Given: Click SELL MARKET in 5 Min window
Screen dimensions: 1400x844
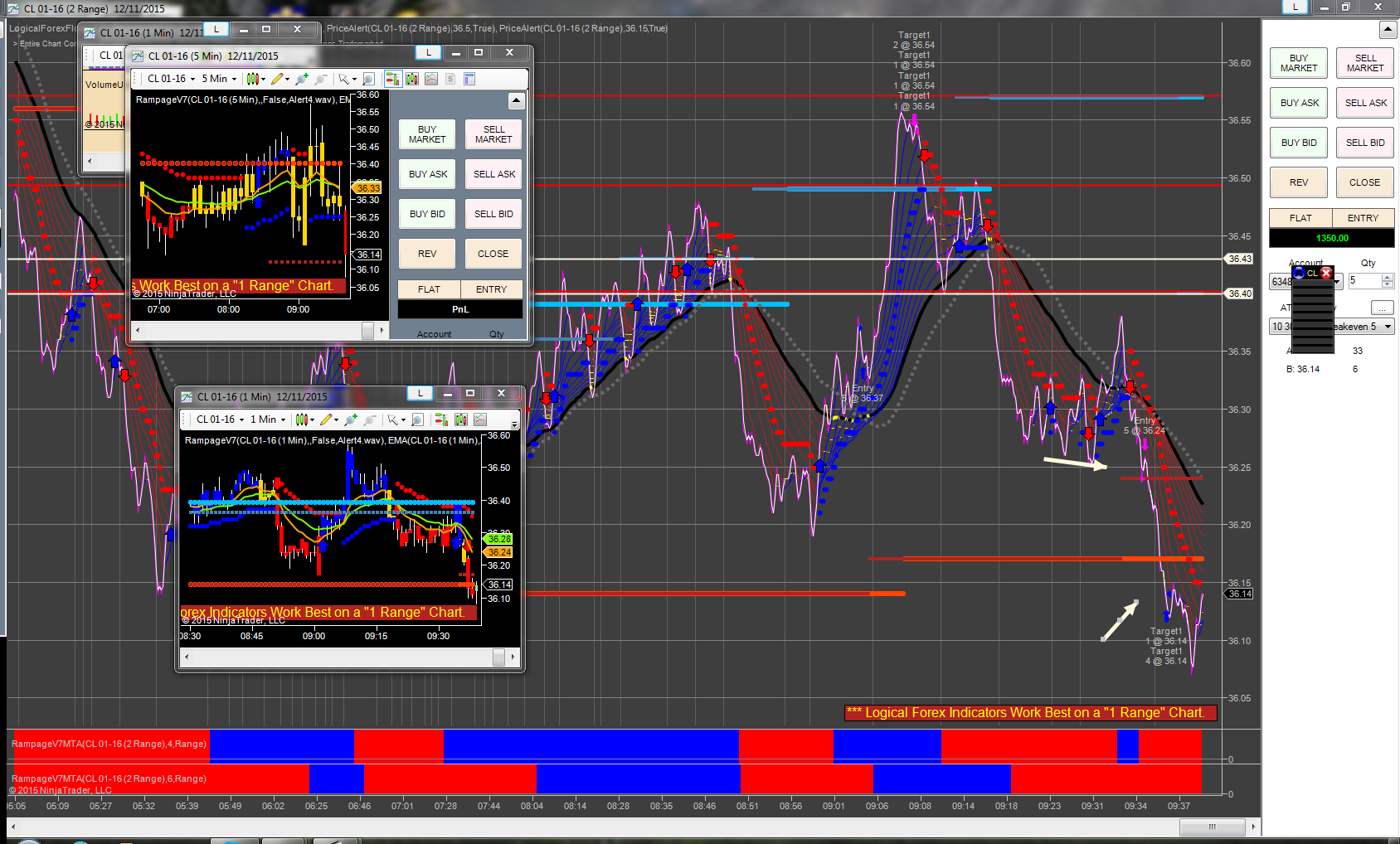Looking at the screenshot, I should pos(493,134).
